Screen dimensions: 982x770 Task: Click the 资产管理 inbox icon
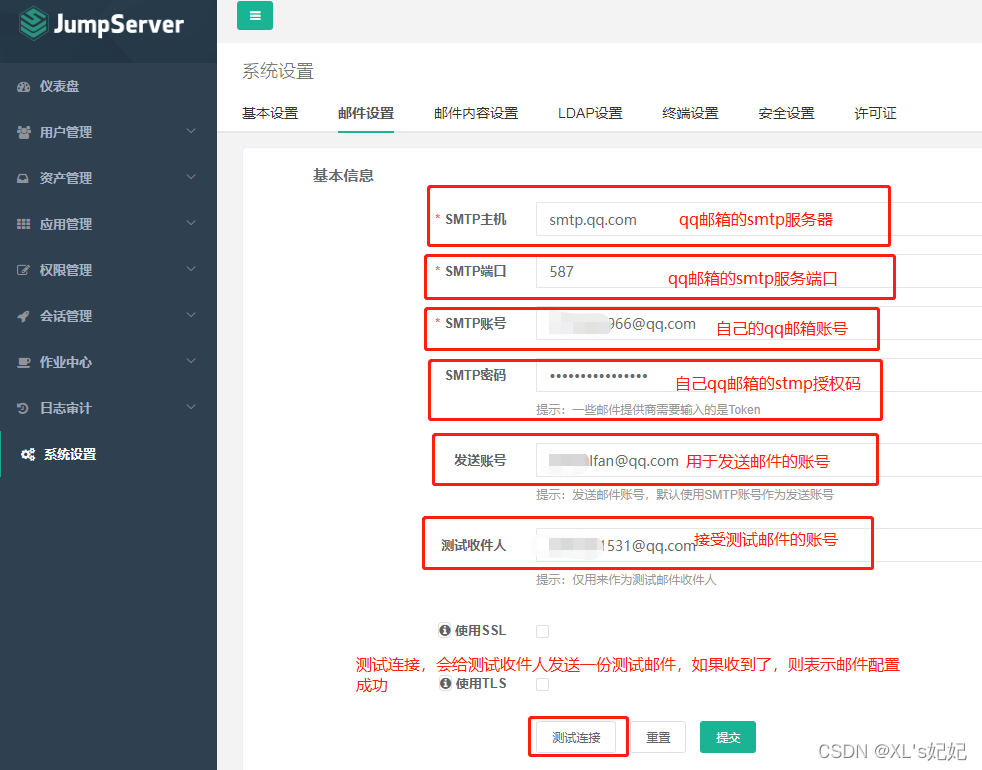pos(23,178)
